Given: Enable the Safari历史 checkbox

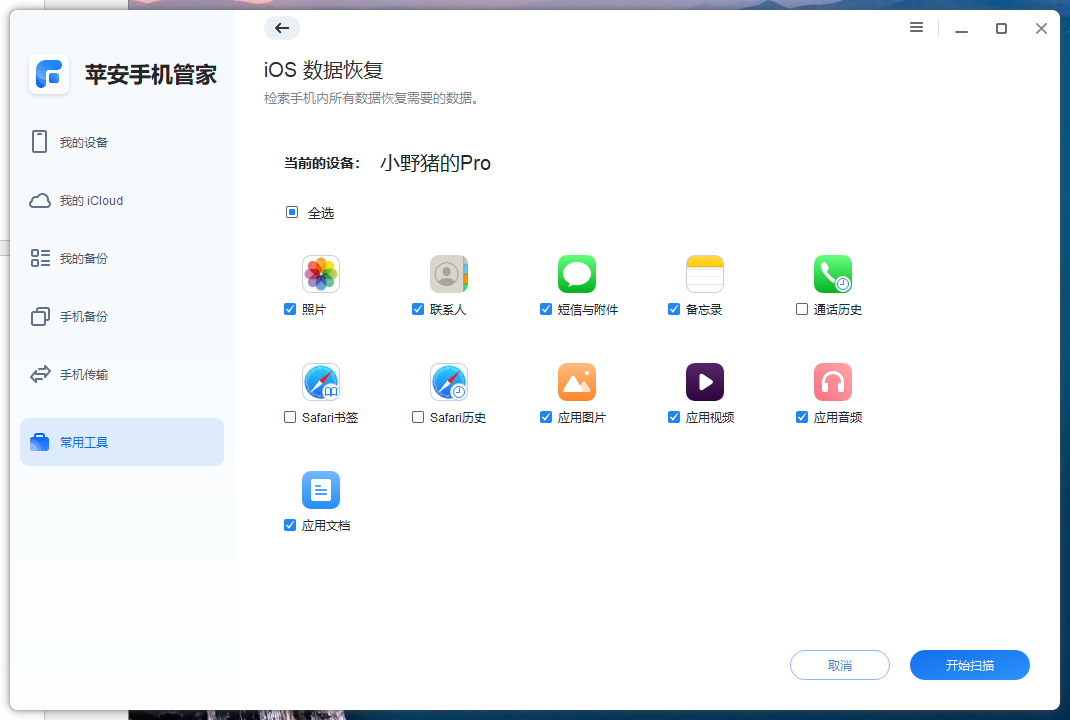Looking at the screenshot, I should click(x=418, y=417).
